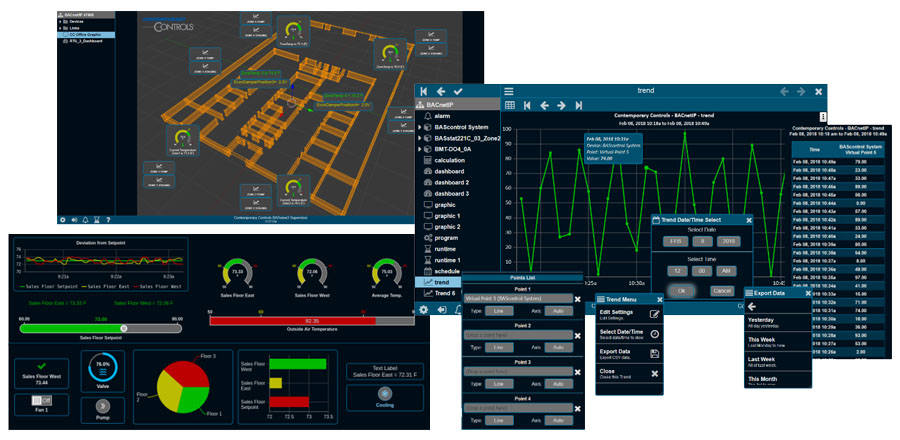
Task: Click the table grid view icon
Action: 509,105
